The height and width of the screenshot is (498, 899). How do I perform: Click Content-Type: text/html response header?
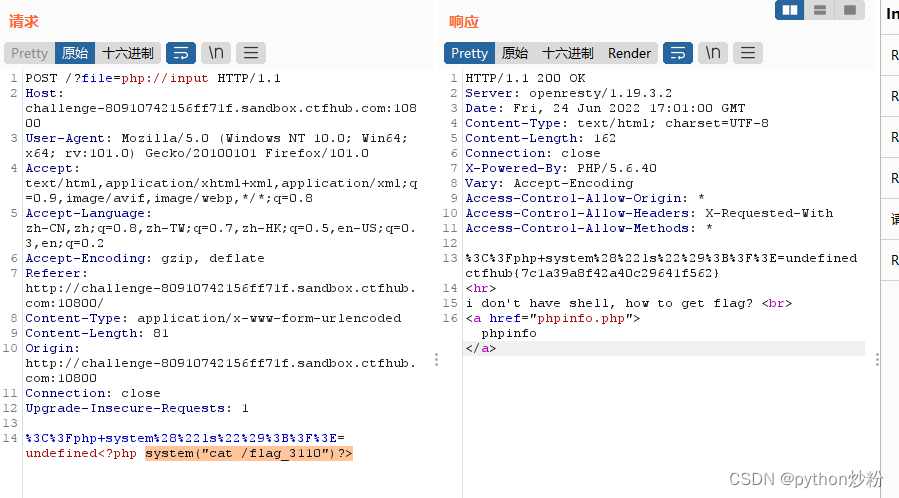617,123
